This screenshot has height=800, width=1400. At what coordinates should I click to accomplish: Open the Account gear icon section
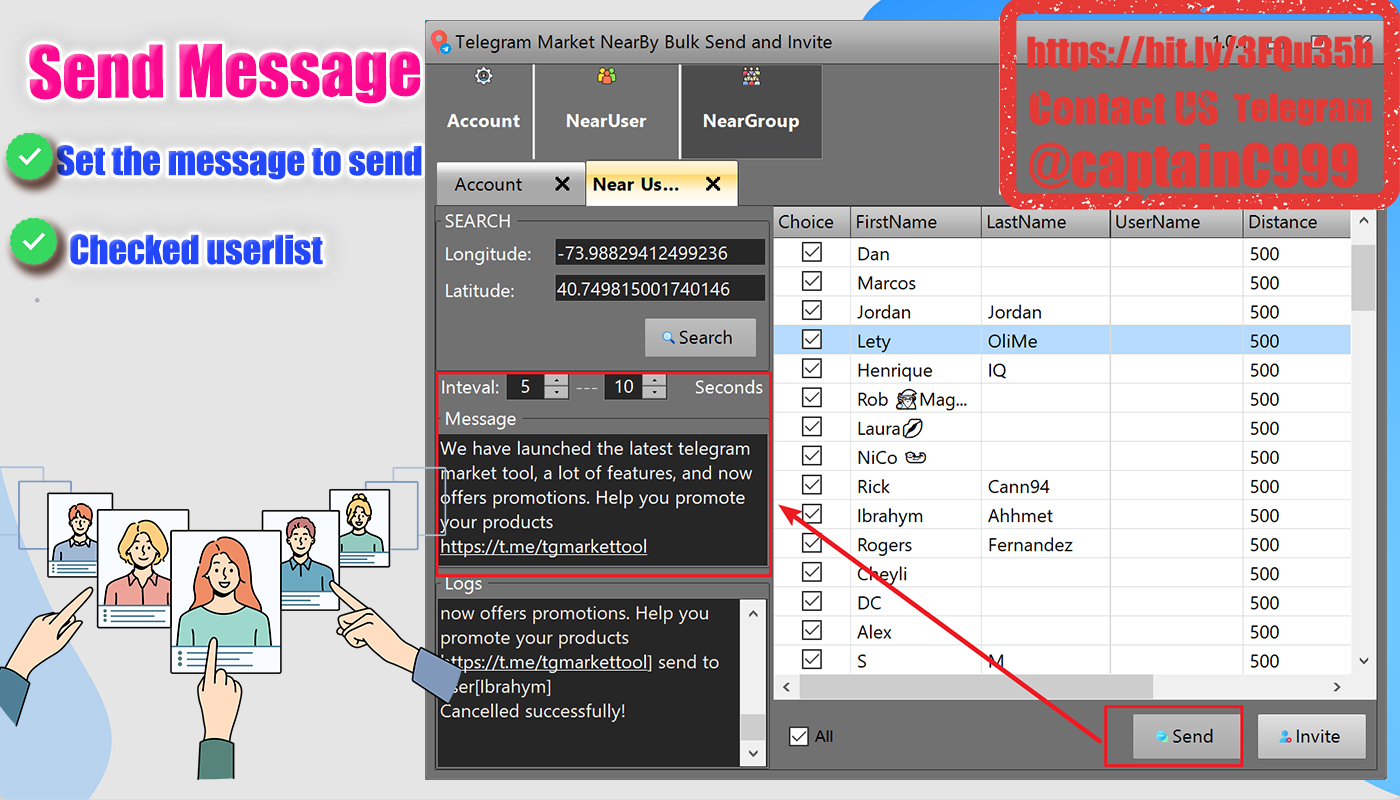click(483, 76)
